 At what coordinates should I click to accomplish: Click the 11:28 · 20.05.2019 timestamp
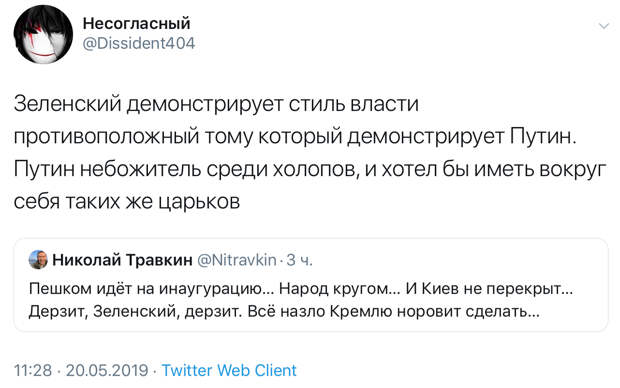pos(81,371)
